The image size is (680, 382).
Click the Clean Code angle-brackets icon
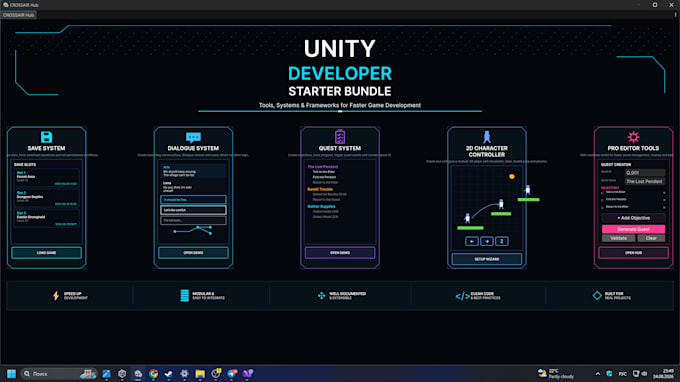pyautogui.click(x=462, y=296)
